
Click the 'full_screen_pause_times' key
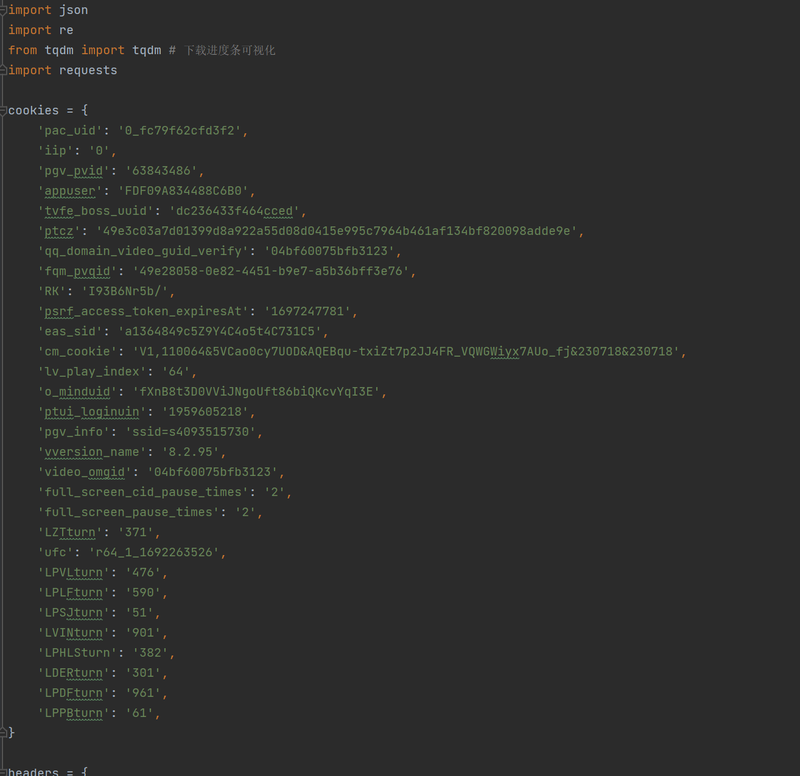click(129, 512)
